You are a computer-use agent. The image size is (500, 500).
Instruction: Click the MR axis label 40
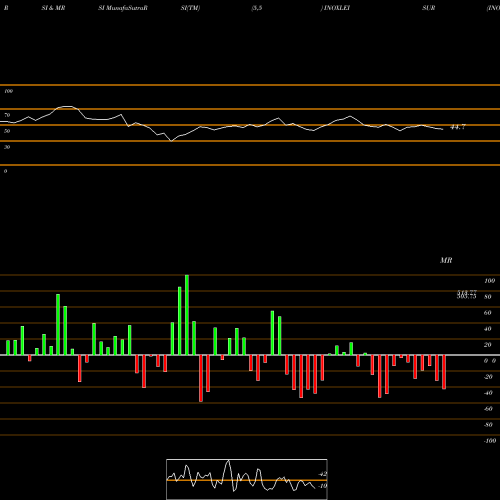tap(488, 329)
